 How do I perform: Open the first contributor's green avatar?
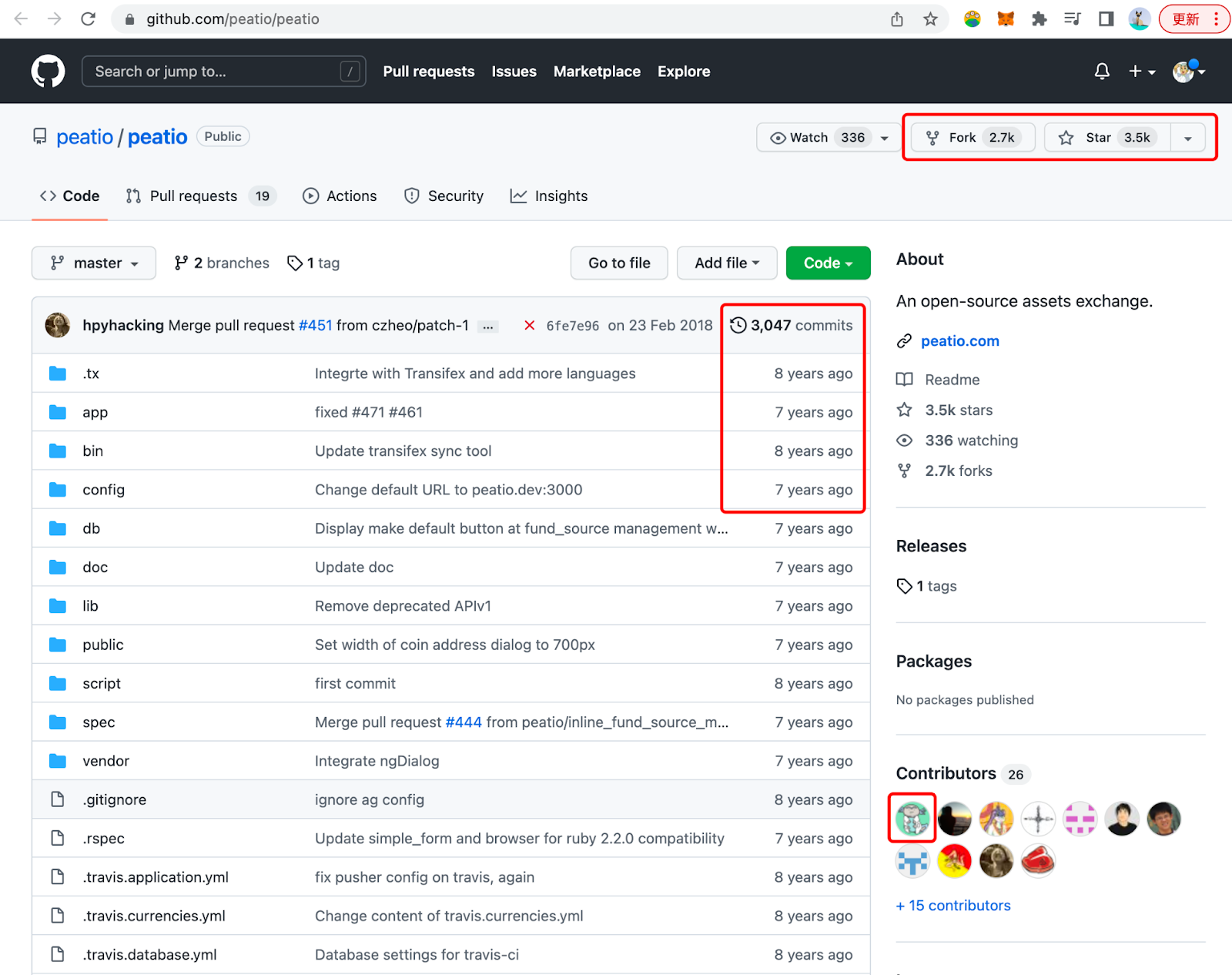(x=912, y=819)
